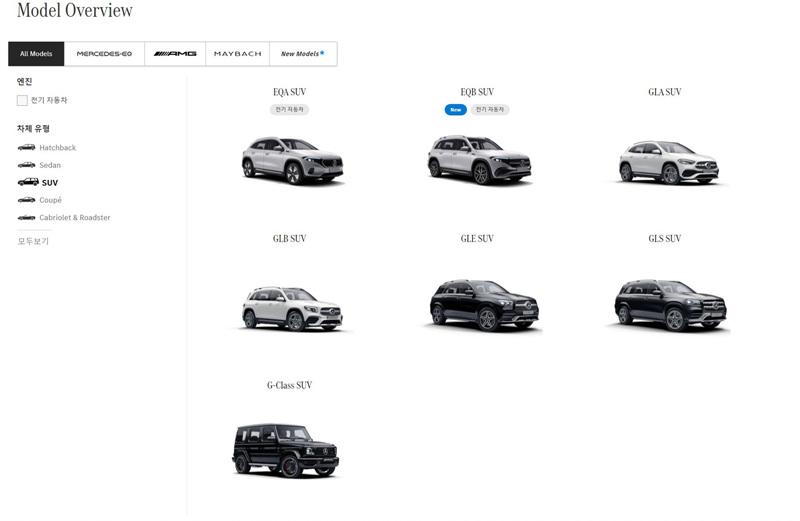This screenshot has height=521, width=800.
Task: Filter by Coupé label
Action: point(51,200)
